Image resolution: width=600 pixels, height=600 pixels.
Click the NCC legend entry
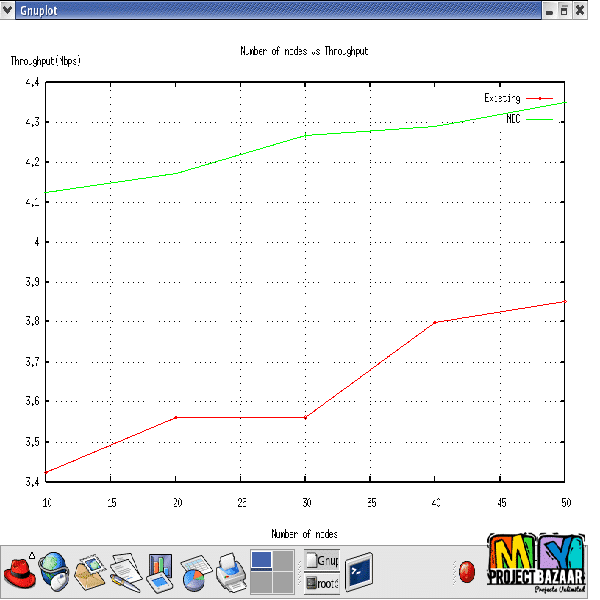514,118
